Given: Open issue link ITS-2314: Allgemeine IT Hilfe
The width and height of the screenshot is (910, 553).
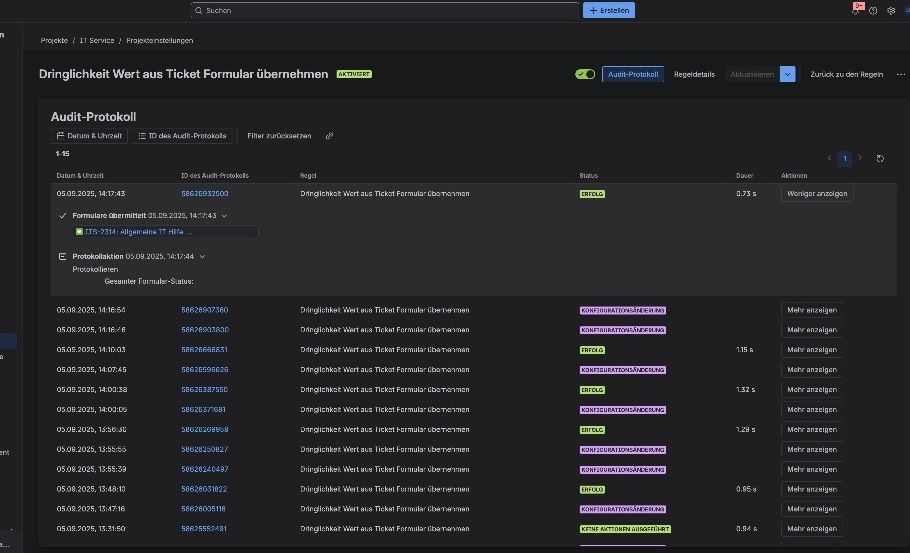Looking at the screenshot, I should (x=138, y=232).
